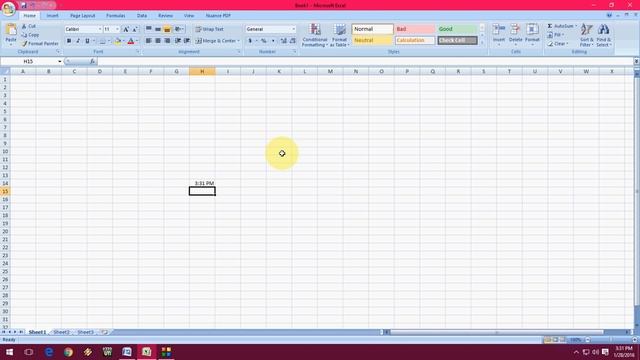The width and height of the screenshot is (640, 360).
Task: Apply the Calculation cell style
Action: coord(415,40)
